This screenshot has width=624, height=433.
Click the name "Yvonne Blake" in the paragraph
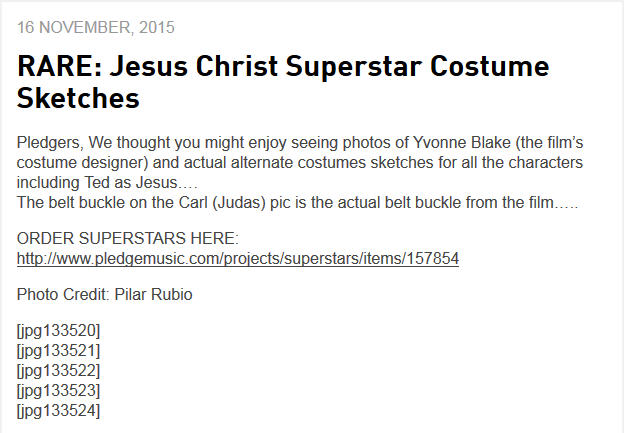coord(460,143)
